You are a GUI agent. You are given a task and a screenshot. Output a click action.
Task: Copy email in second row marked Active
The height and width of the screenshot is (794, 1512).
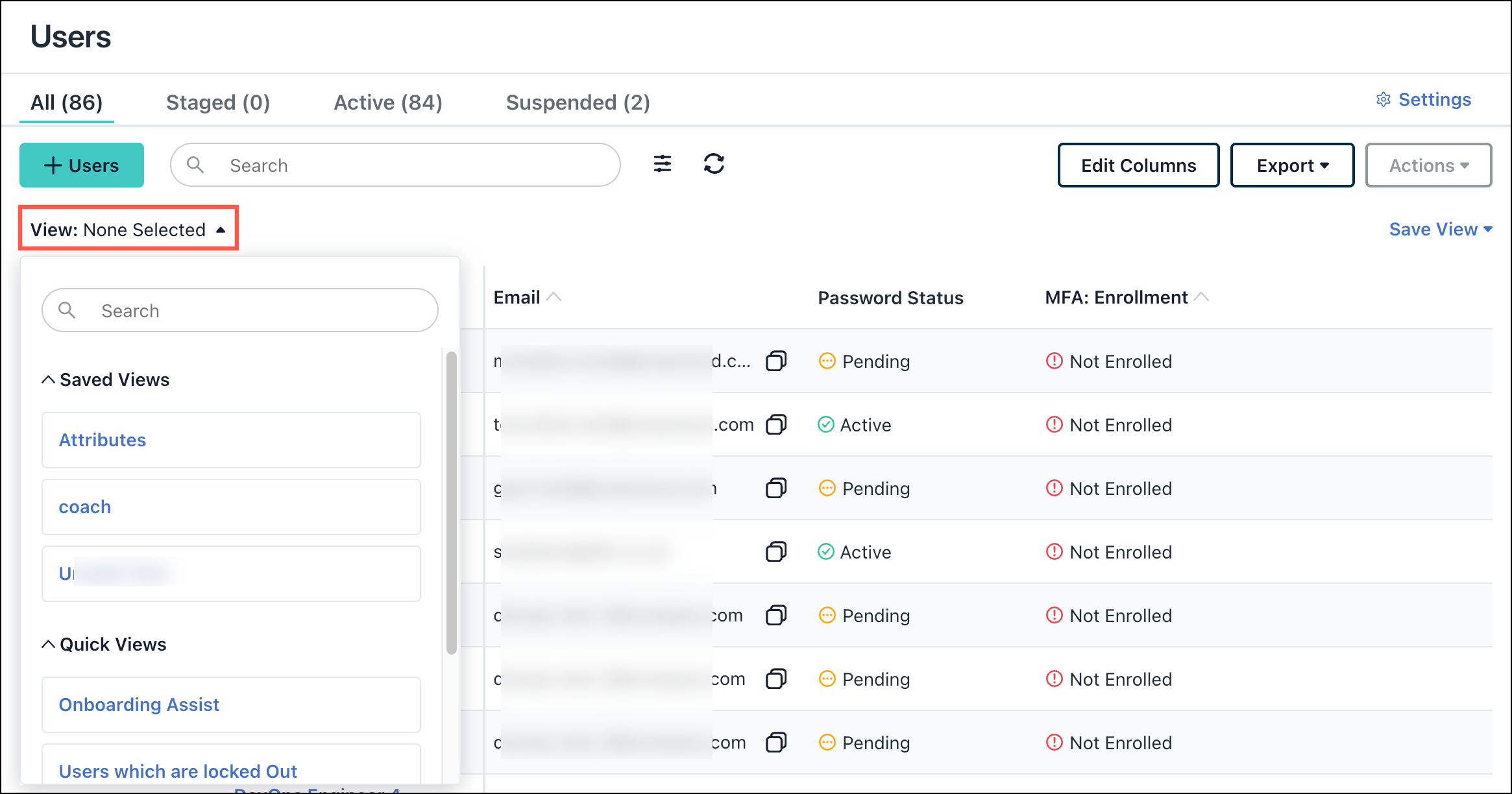pos(775,424)
